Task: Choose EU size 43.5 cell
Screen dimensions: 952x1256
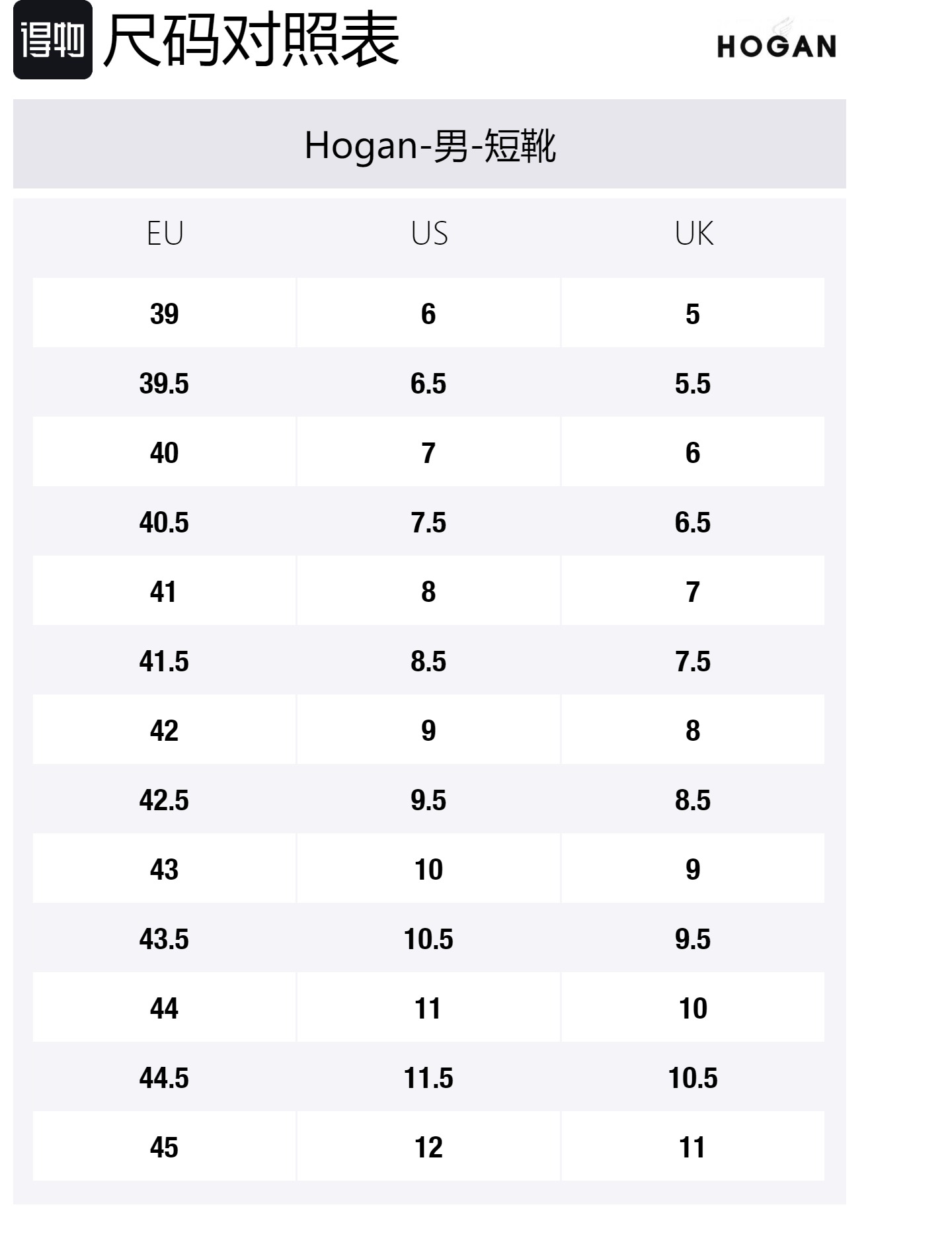Action: [164, 939]
